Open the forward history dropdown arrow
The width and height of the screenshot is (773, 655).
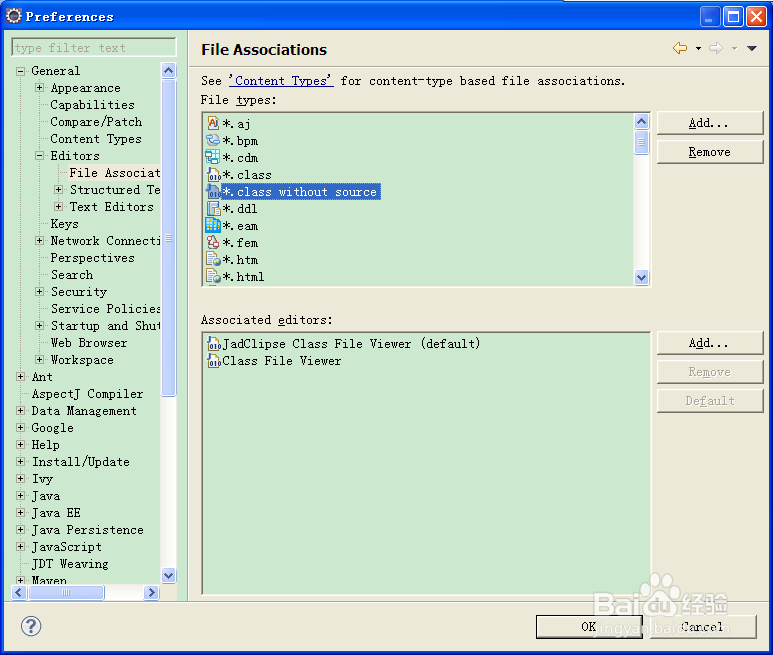[735, 48]
